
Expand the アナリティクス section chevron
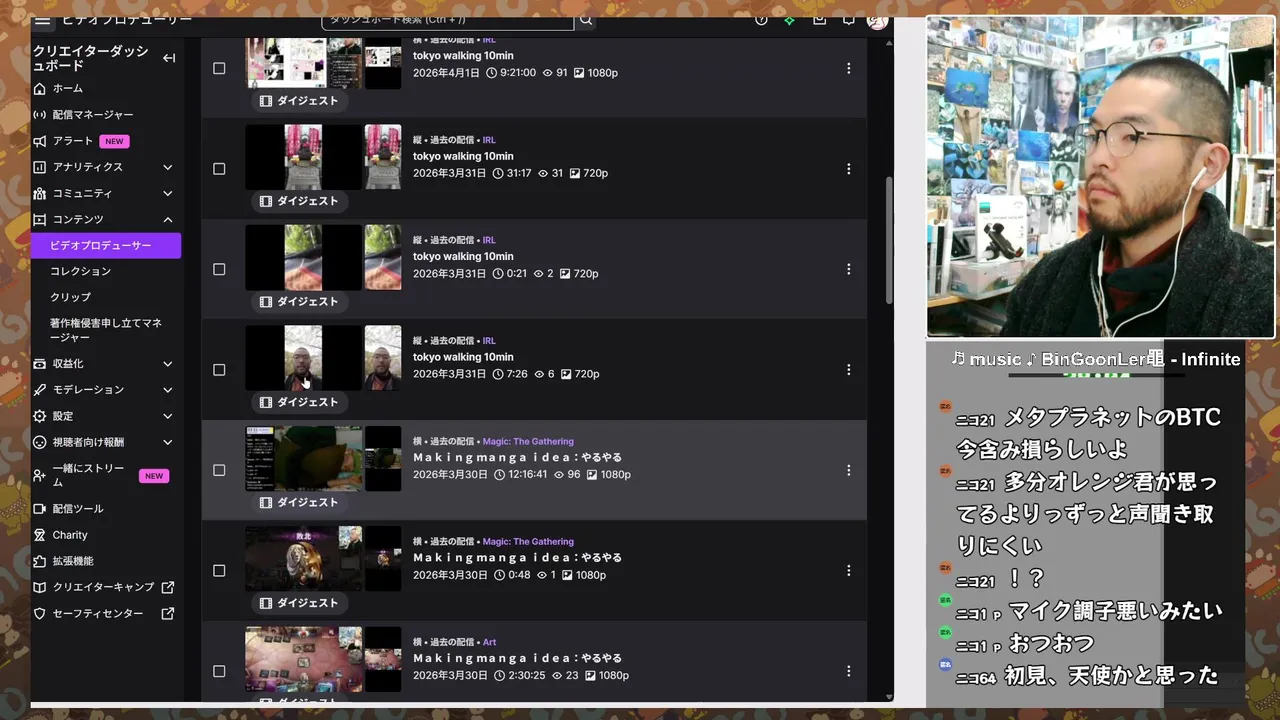(x=168, y=167)
